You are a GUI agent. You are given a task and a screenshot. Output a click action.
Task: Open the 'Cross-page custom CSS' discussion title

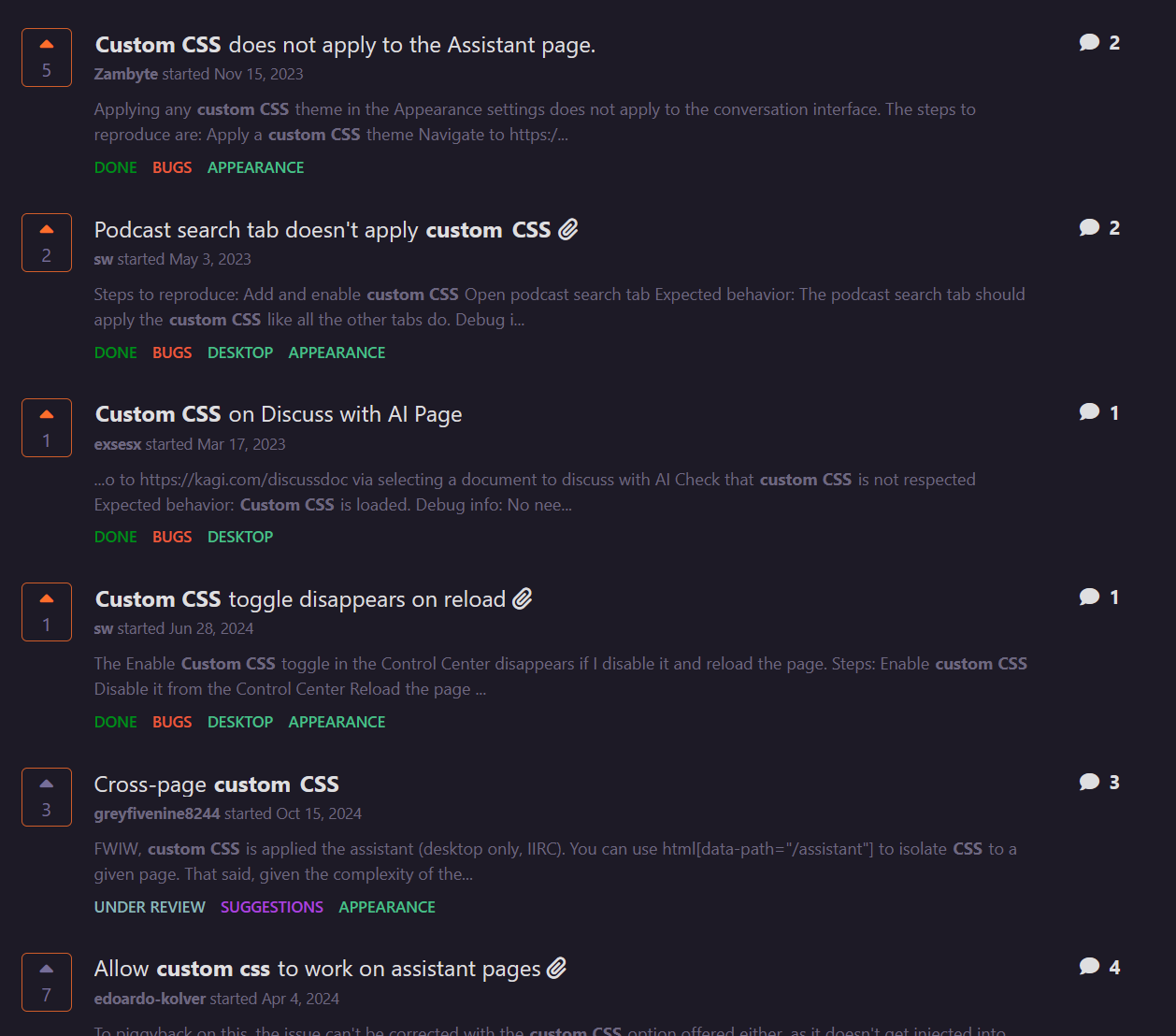[216, 784]
